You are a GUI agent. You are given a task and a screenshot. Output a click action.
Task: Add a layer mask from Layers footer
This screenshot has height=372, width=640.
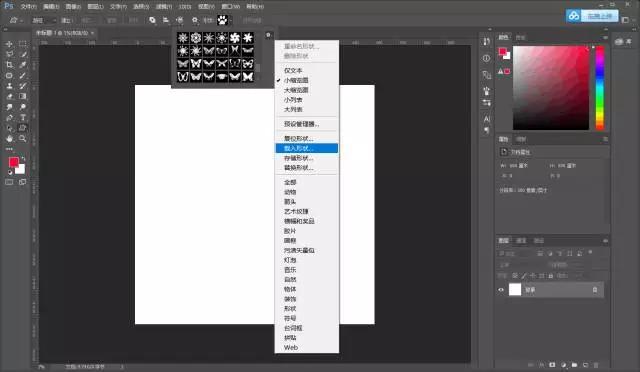(x=552, y=365)
